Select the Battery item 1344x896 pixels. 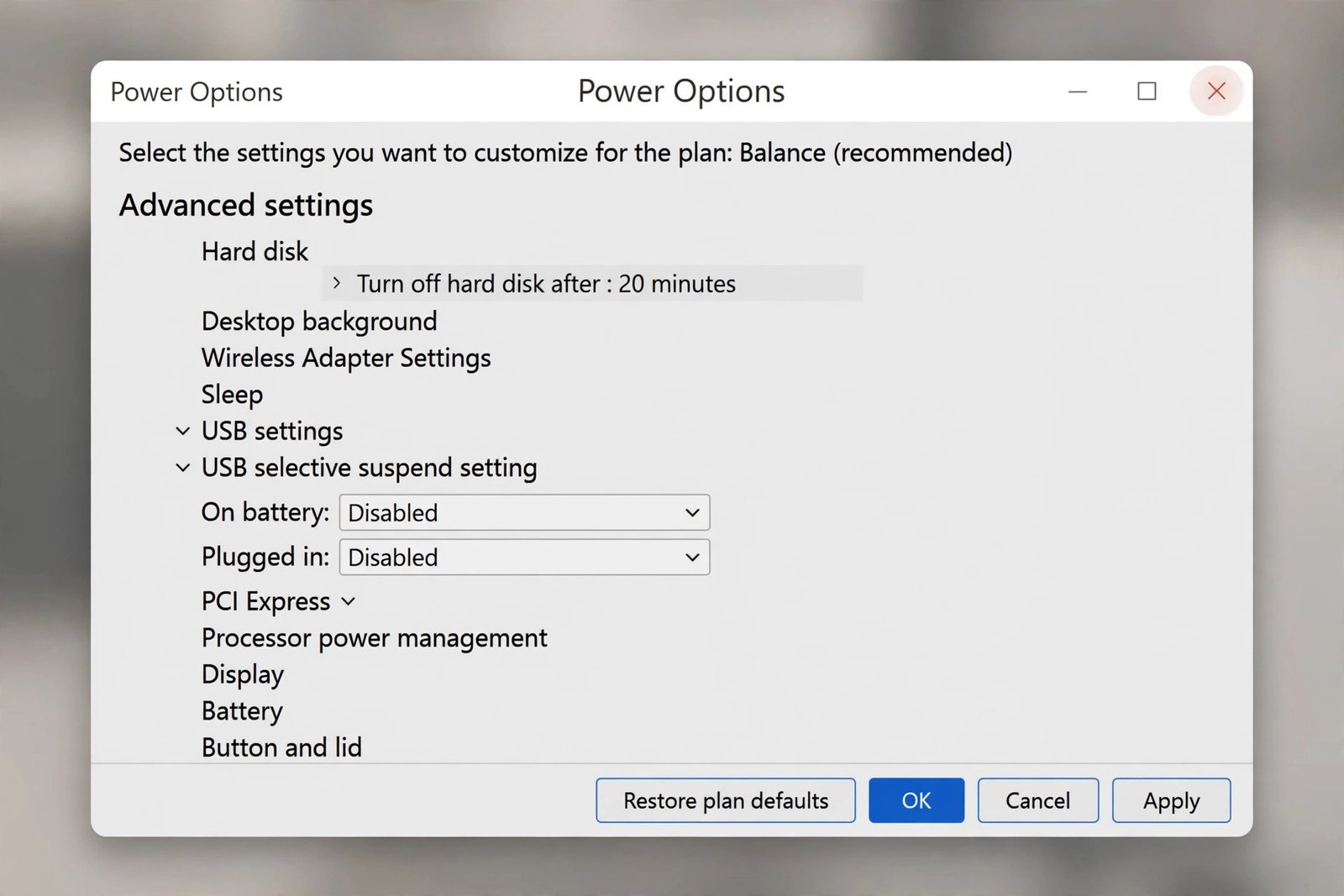pyautogui.click(x=242, y=711)
